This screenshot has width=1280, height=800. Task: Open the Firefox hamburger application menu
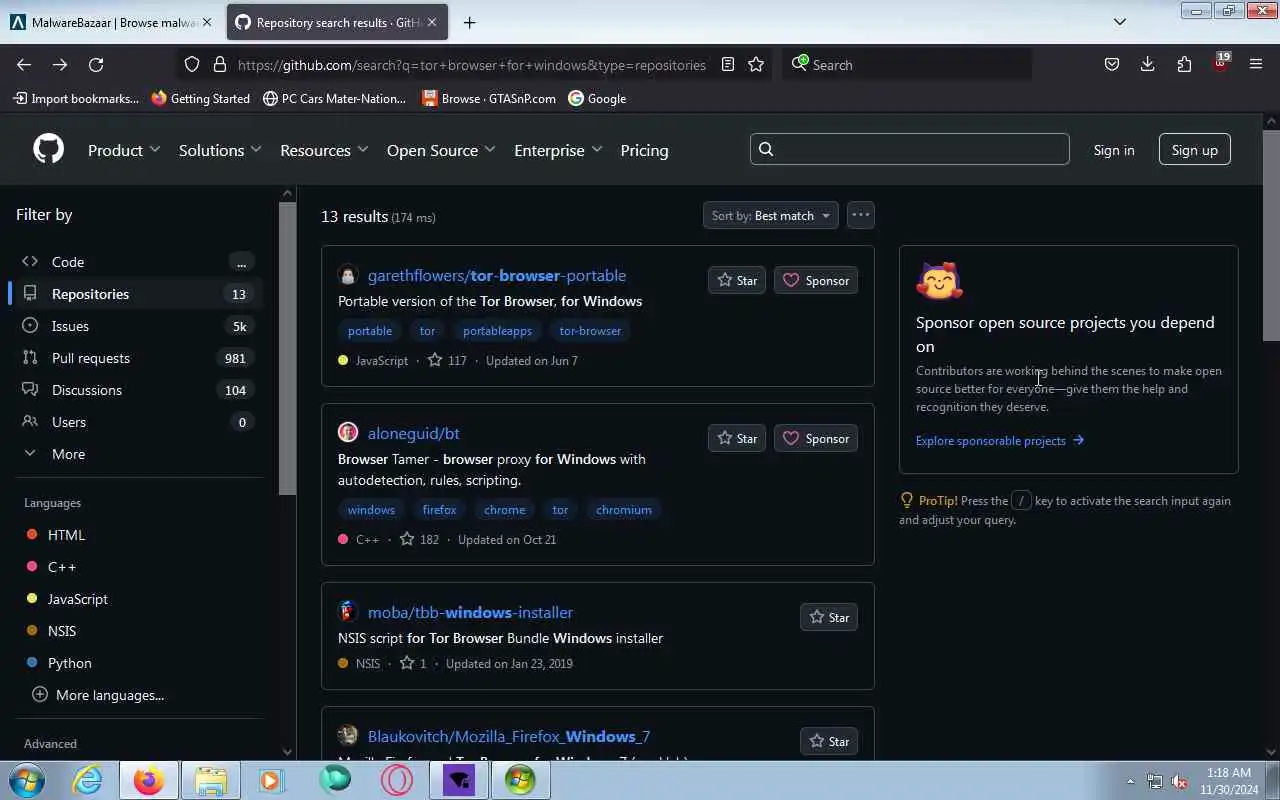pyautogui.click(x=1256, y=64)
